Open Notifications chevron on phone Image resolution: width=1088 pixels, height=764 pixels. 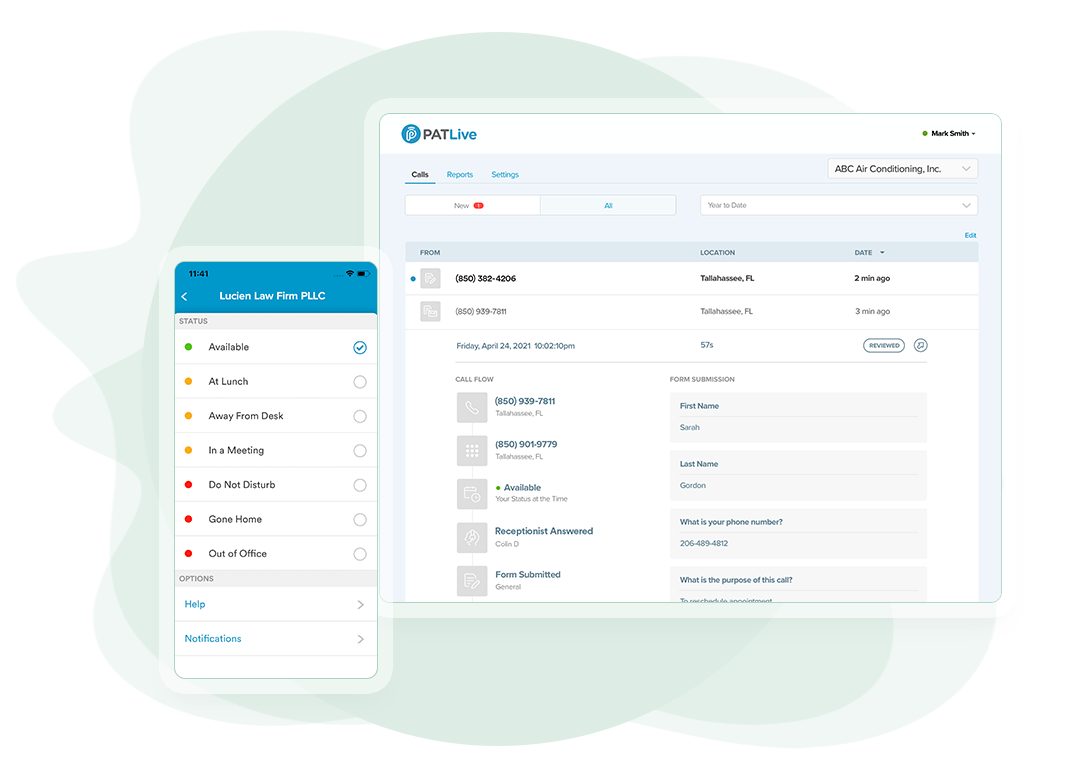[360, 639]
